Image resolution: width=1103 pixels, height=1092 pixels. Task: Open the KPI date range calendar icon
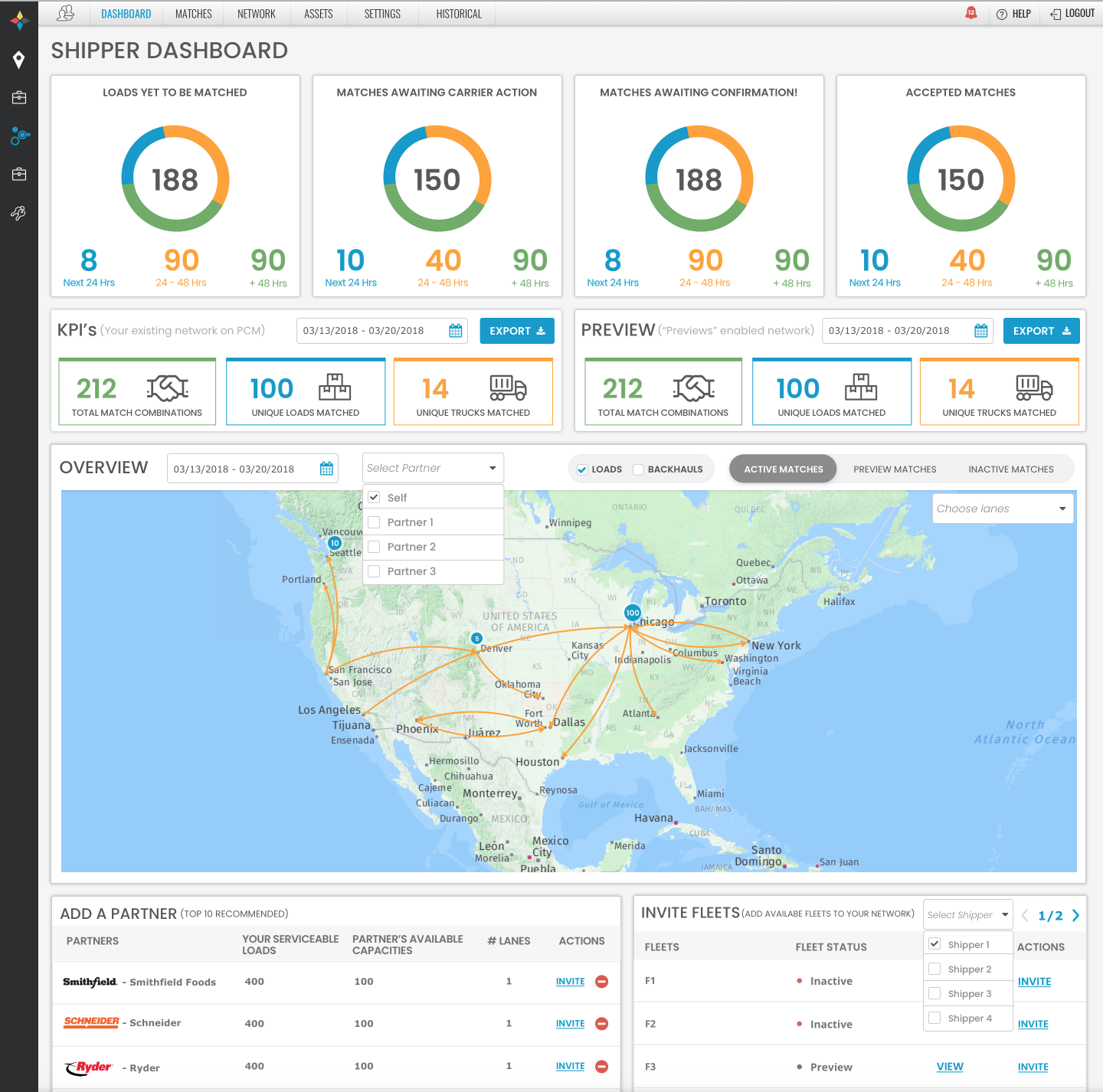click(456, 331)
